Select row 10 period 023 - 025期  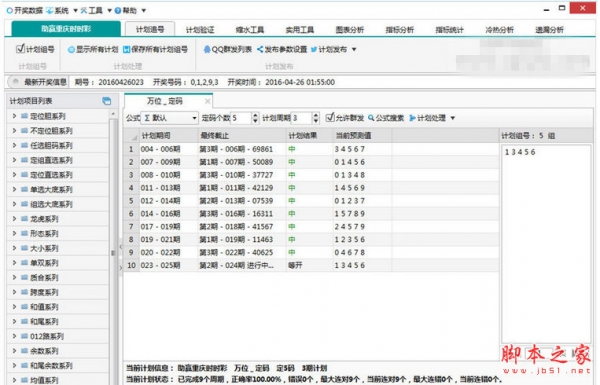(311, 265)
